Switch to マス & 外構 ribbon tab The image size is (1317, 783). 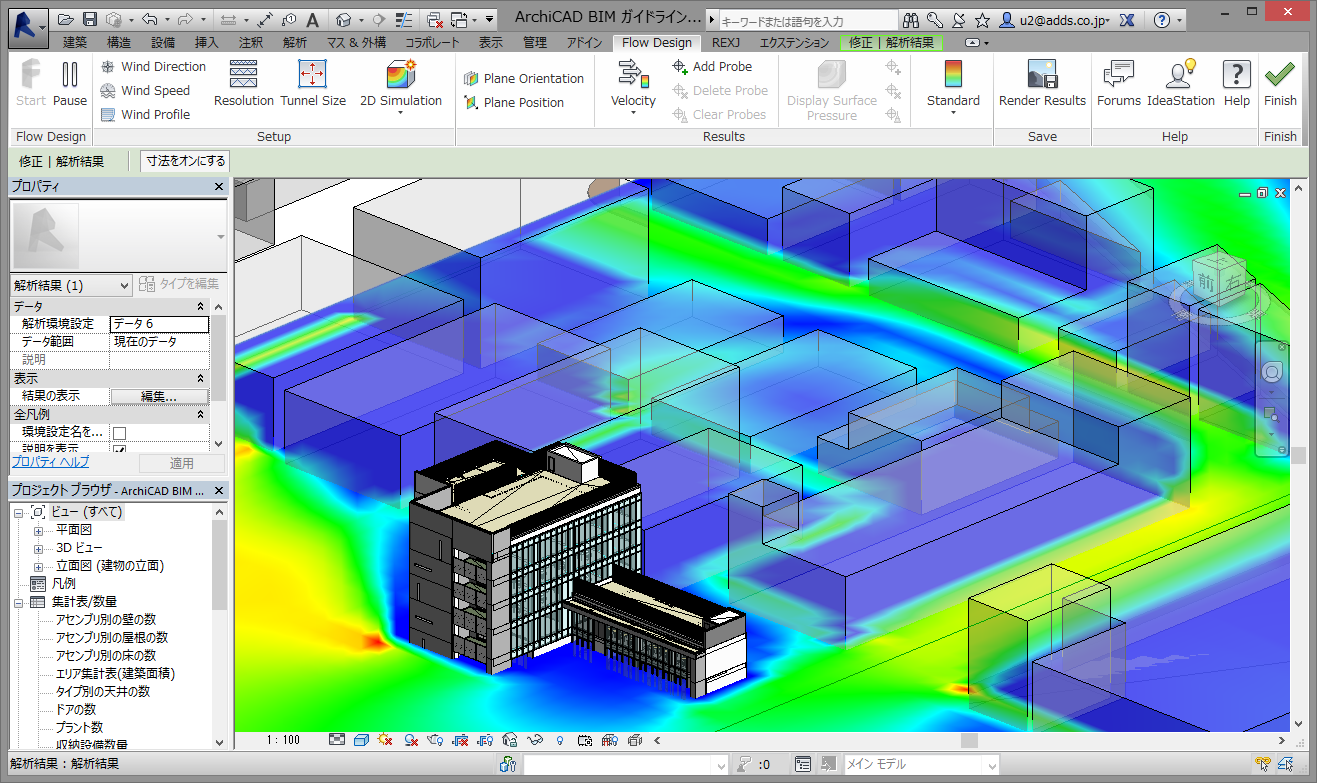(x=356, y=43)
